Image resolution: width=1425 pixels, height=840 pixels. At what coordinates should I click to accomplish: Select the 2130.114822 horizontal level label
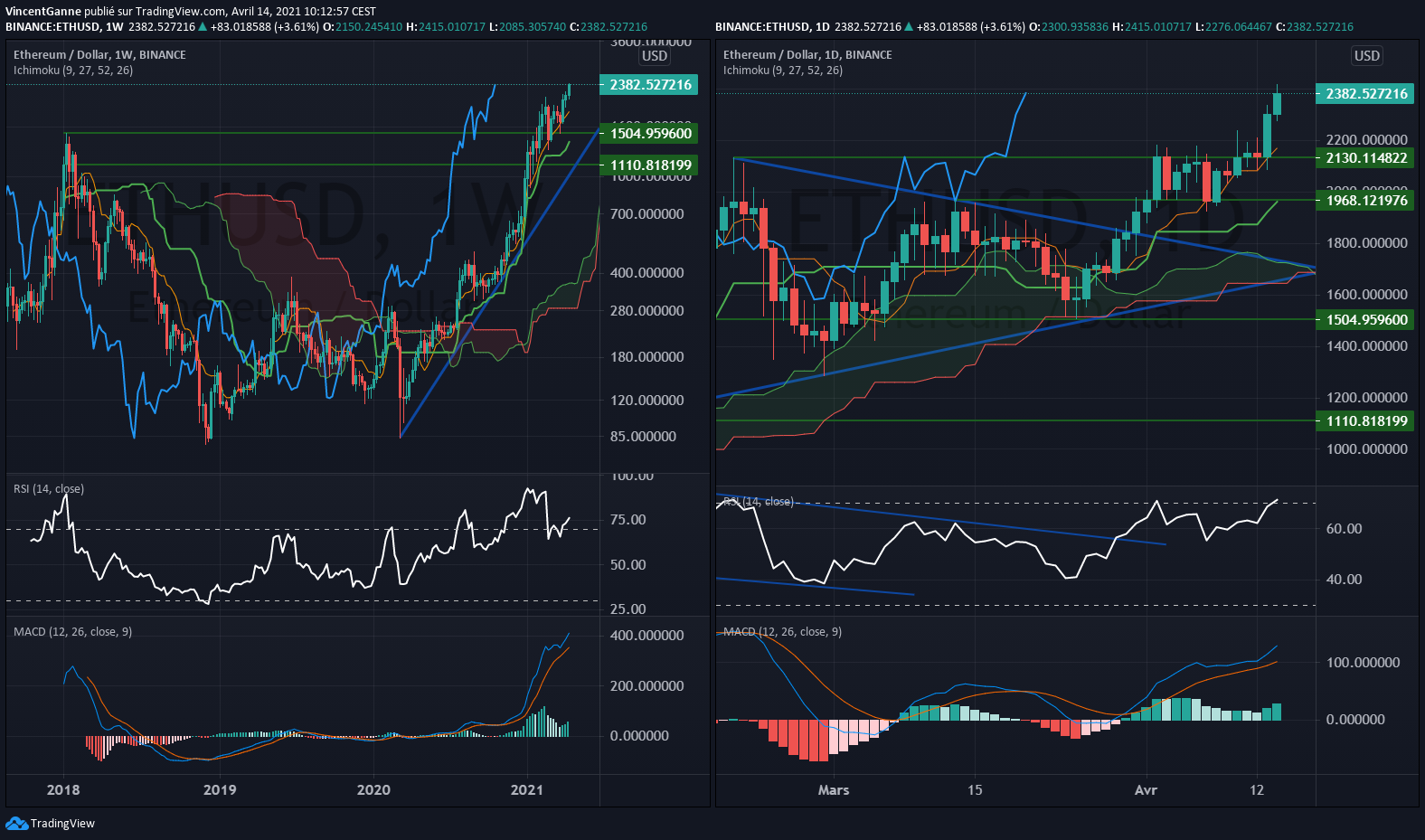pyautogui.click(x=1365, y=158)
